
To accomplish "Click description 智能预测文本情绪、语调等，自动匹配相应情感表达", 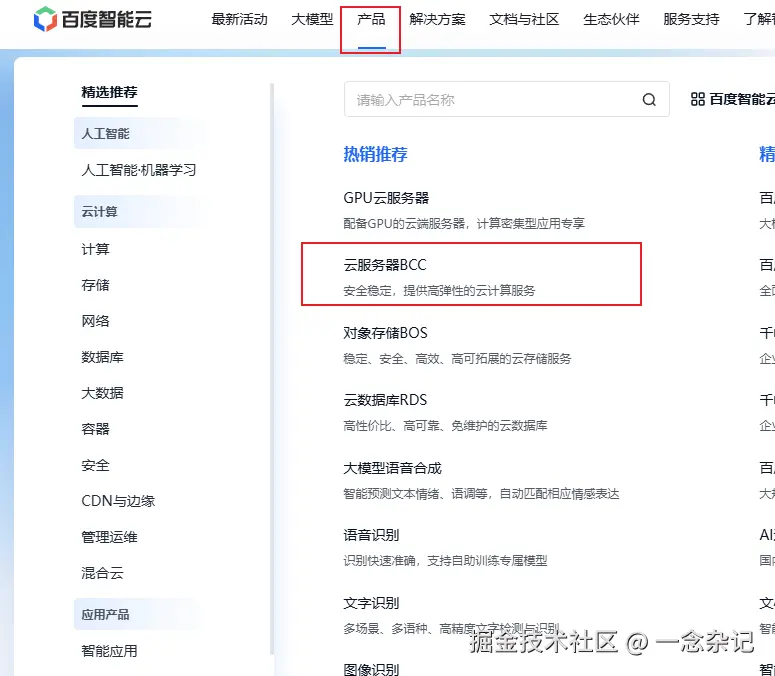I will 481,494.
